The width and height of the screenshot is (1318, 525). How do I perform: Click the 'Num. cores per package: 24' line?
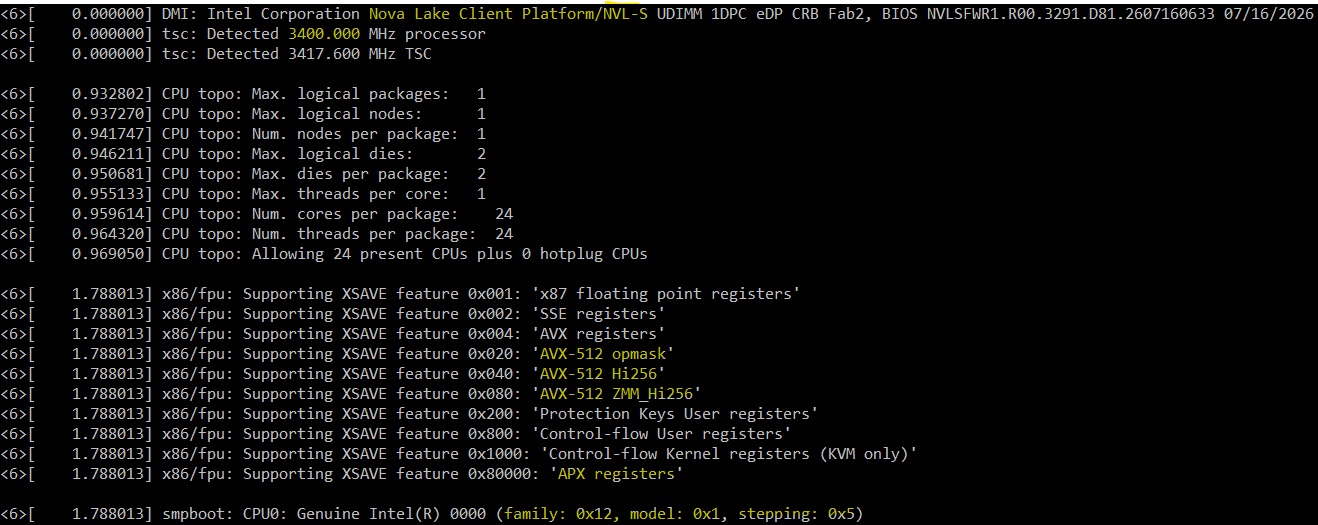coord(257,214)
